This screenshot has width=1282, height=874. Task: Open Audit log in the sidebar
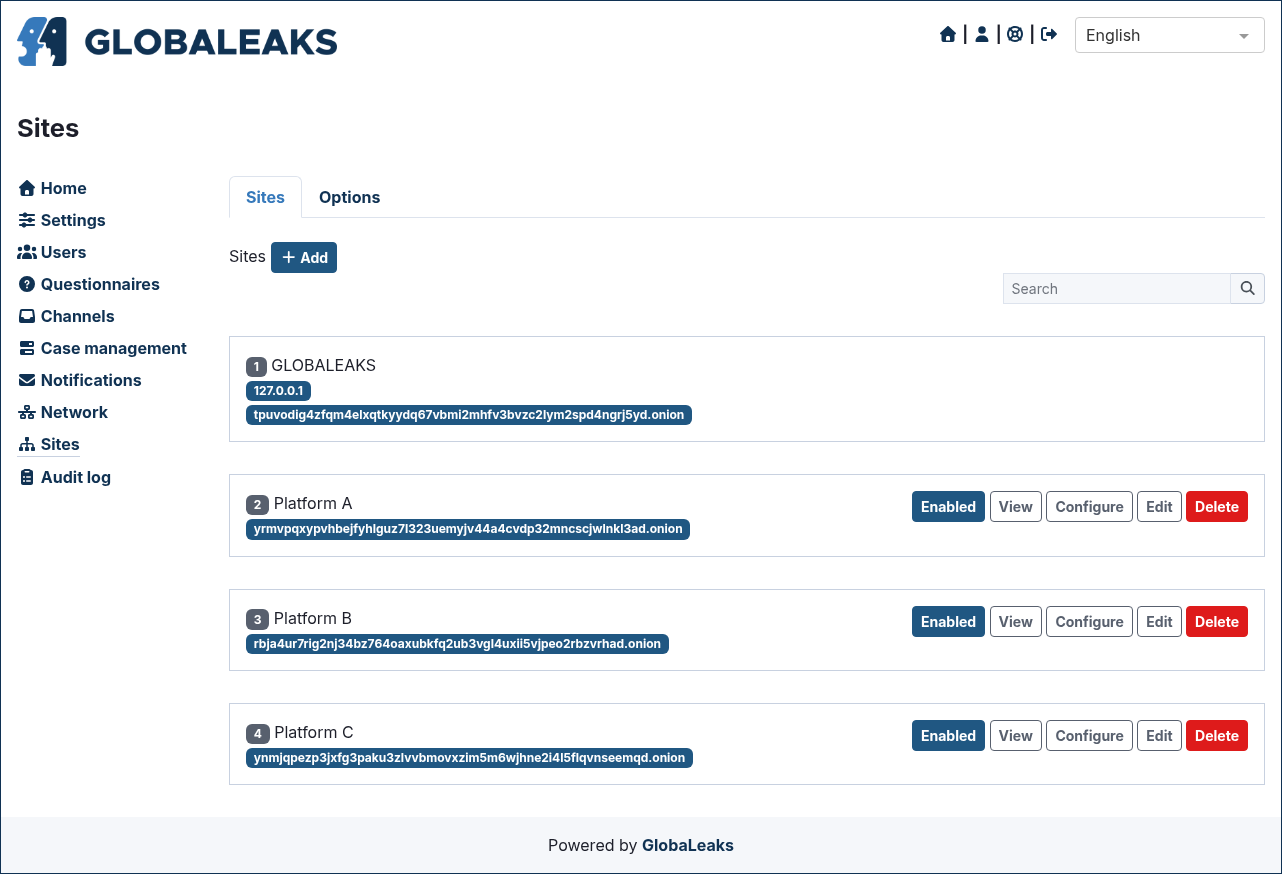pyautogui.click(x=65, y=477)
